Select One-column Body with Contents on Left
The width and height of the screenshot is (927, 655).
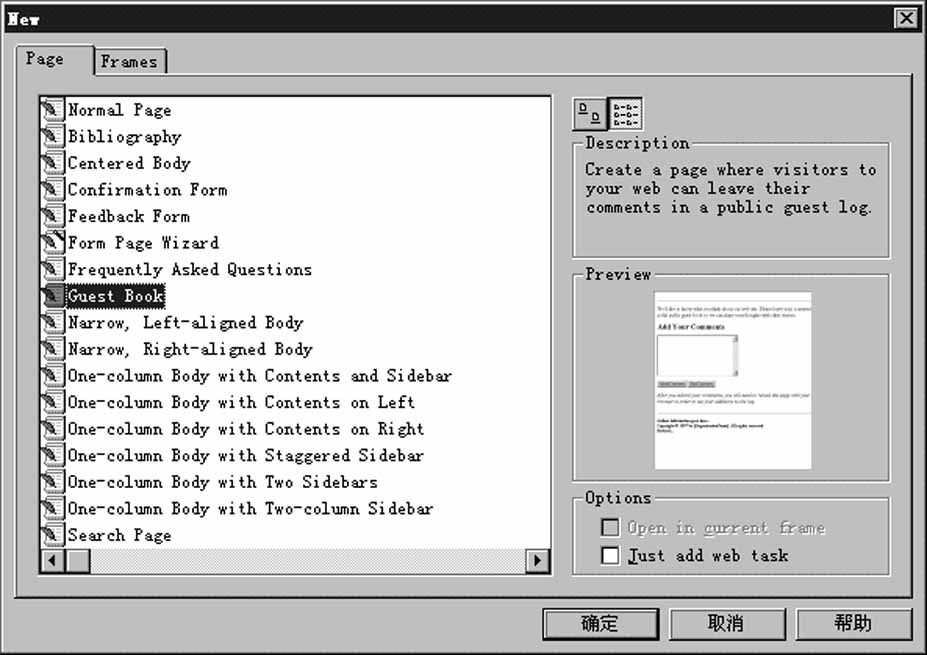tap(241, 403)
